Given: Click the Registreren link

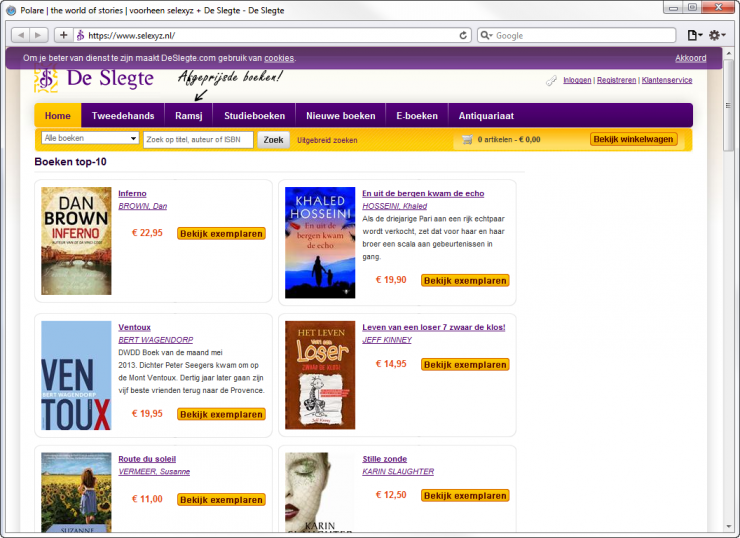Looking at the screenshot, I should click(x=616, y=80).
